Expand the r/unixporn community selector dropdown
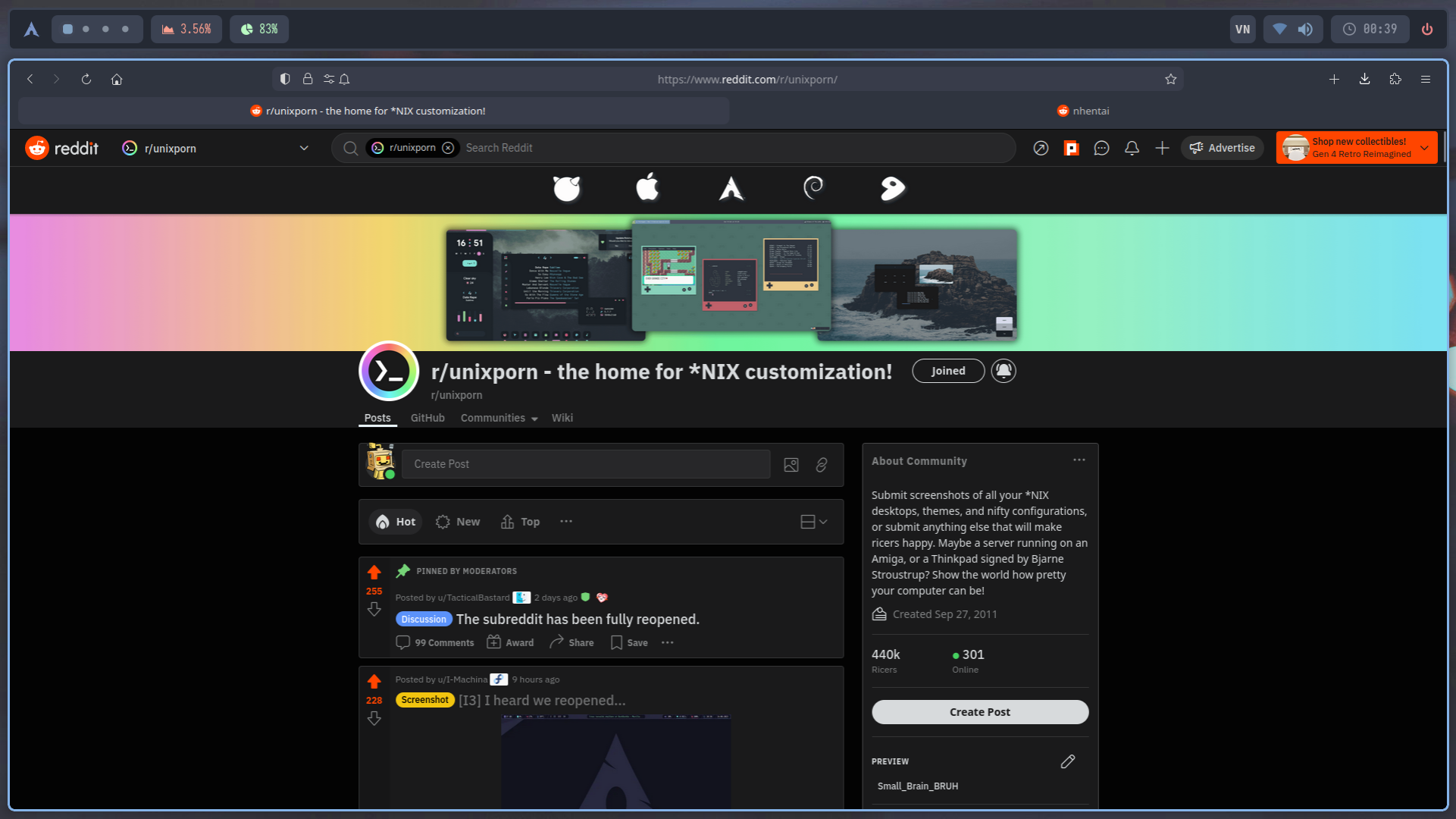1456x819 pixels. (x=304, y=149)
